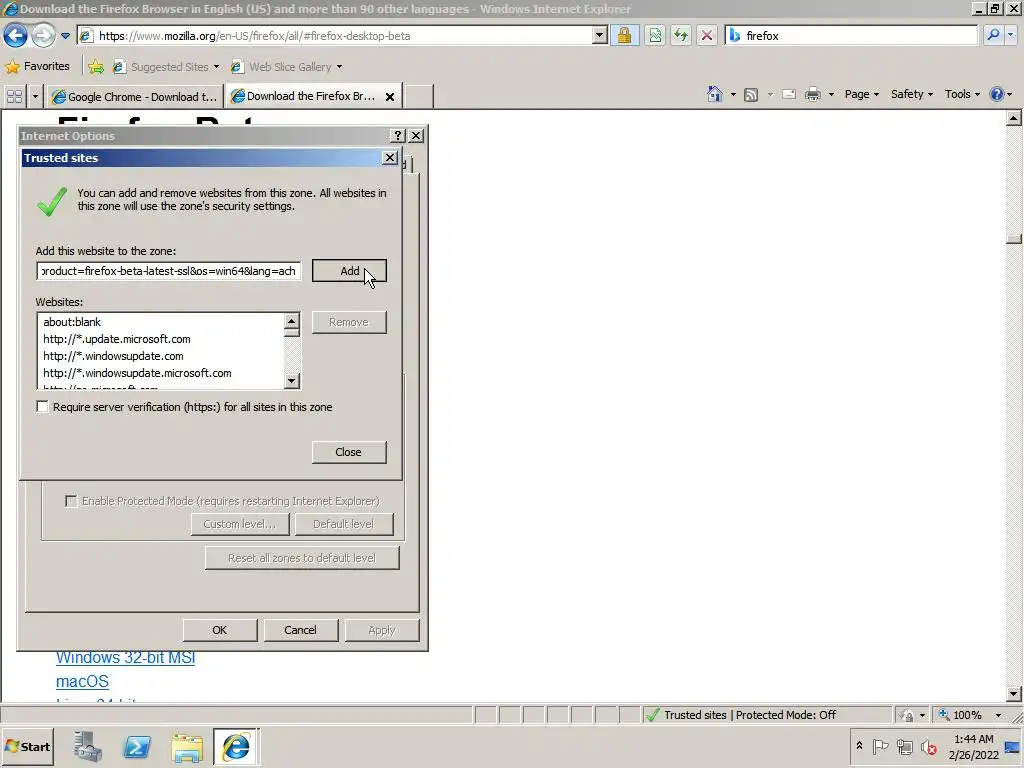Toggle Require server verification checkbox
Screen dimensions: 1024x768
42,407
